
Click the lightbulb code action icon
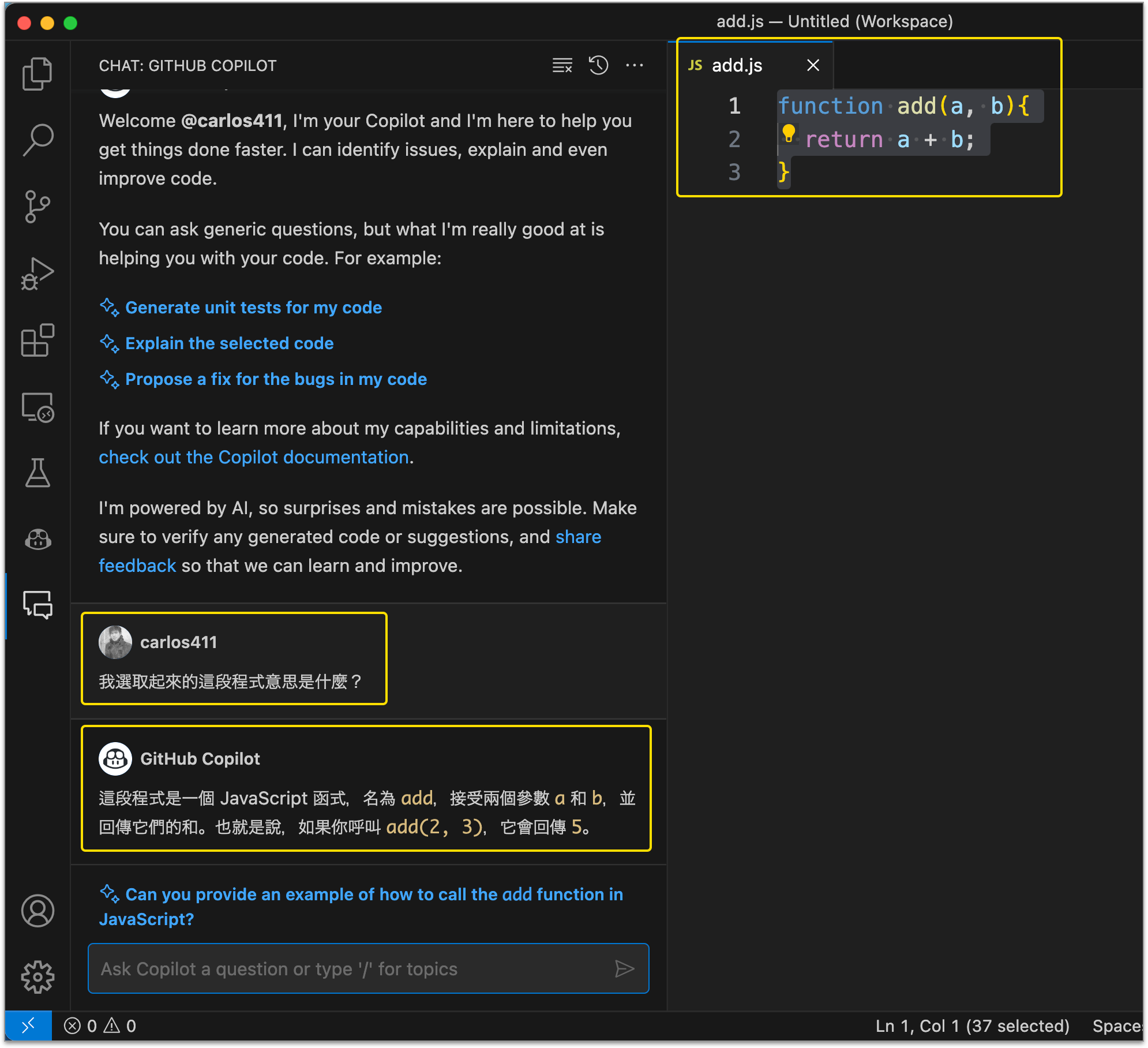pyautogui.click(x=789, y=133)
